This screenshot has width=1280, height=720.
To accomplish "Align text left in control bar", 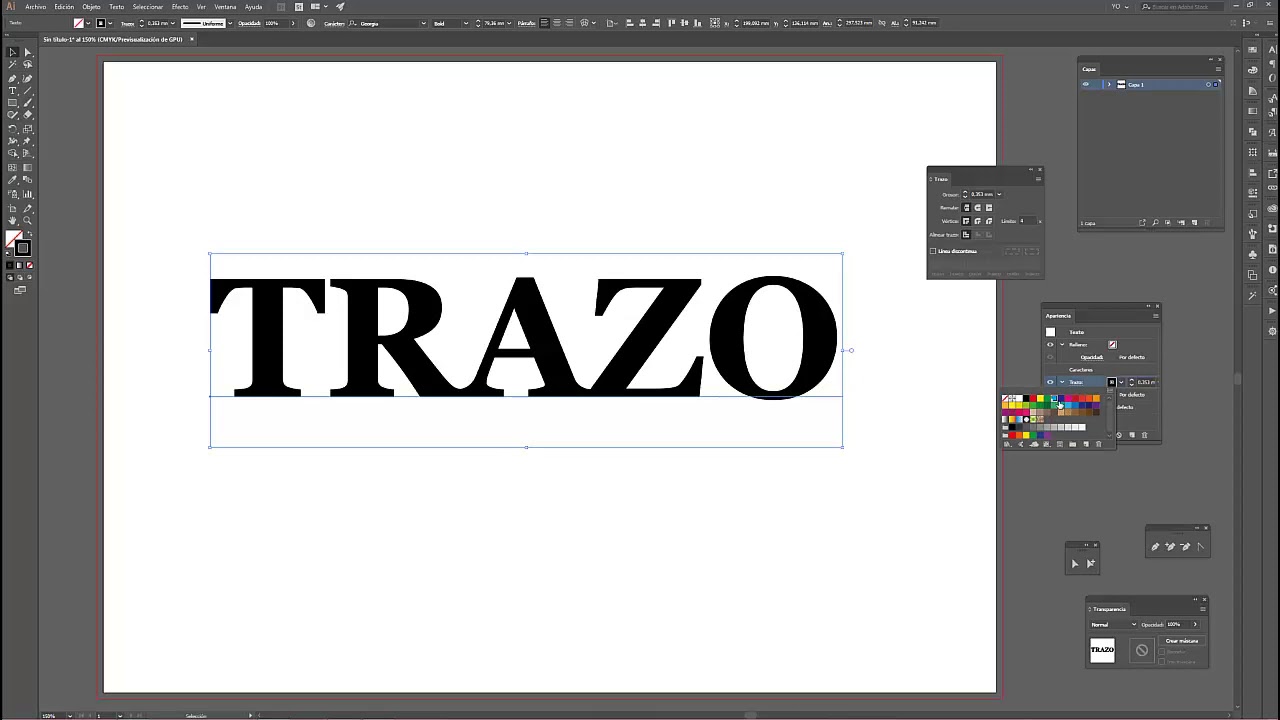I will pyautogui.click(x=545, y=23).
